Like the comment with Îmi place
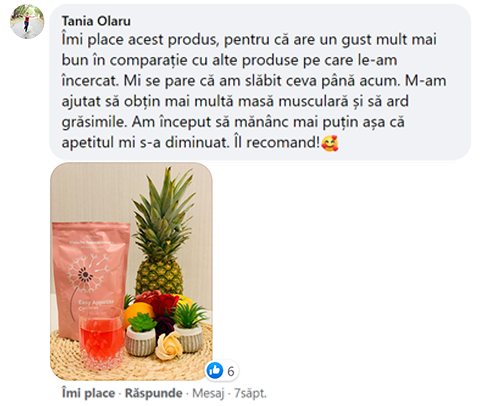 88,393
